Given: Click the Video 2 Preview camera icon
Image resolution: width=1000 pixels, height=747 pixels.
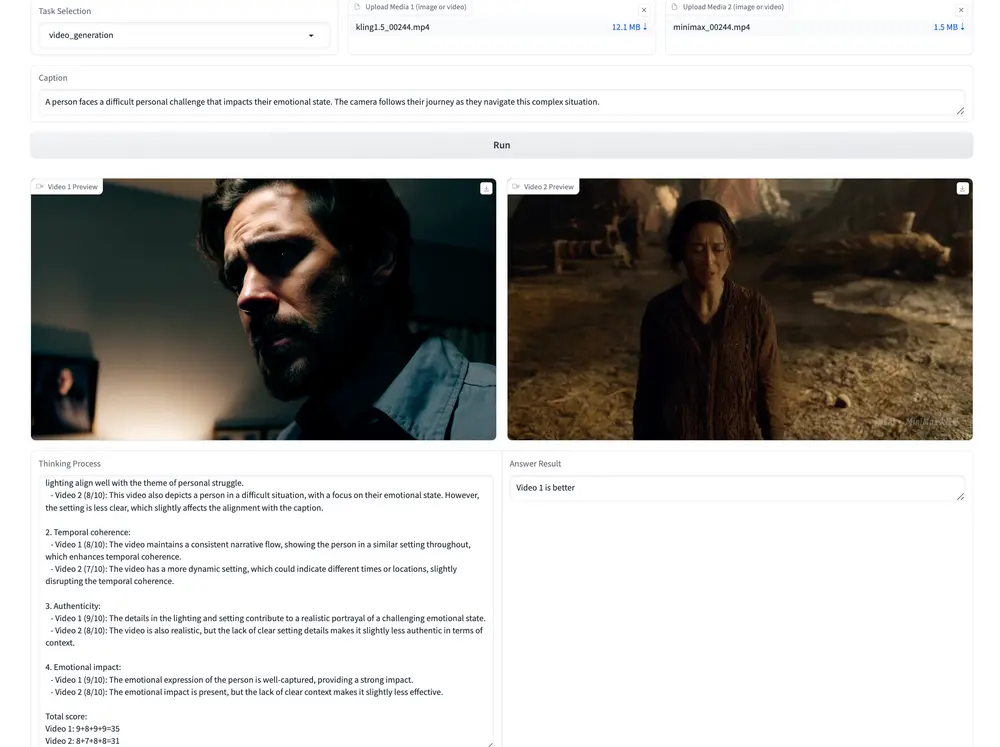Looking at the screenshot, I should pos(516,187).
